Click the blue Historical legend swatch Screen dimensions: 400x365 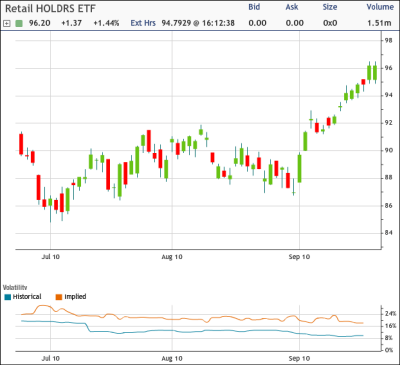[8, 297]
